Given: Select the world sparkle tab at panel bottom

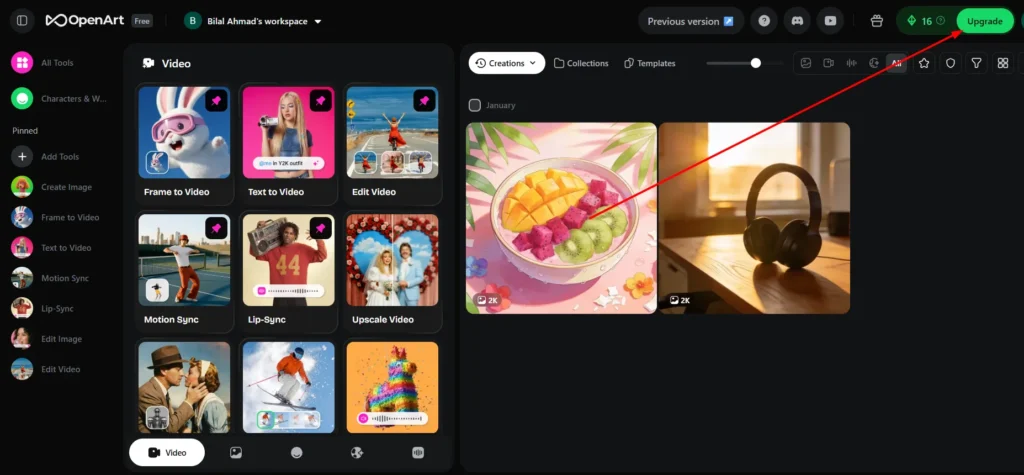Looking at the screenshot, I should coord(357,452).
